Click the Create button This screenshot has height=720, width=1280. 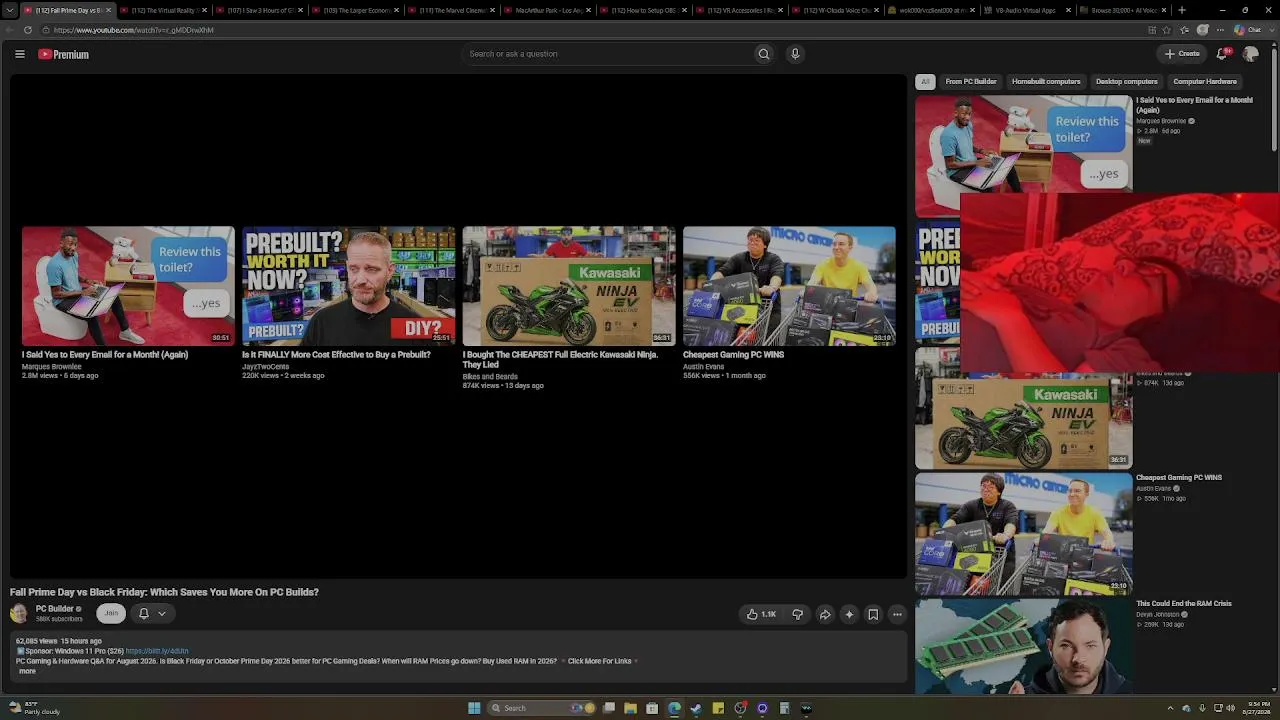point(1182,54)
